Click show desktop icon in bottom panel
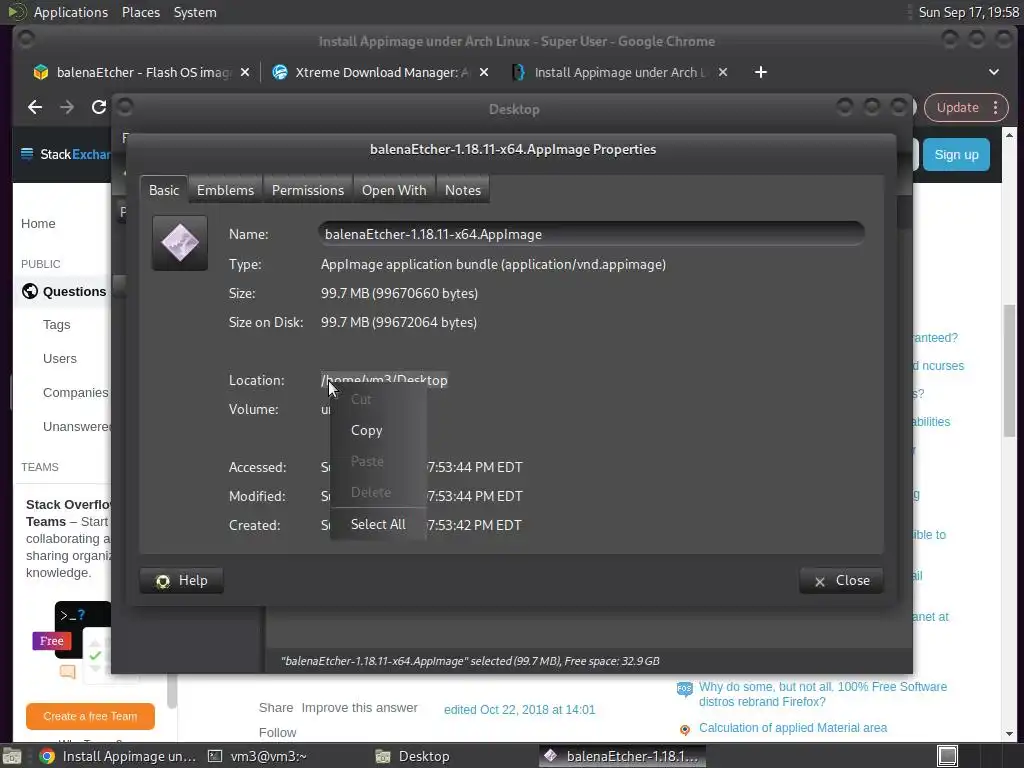 [x=12, y=756]
